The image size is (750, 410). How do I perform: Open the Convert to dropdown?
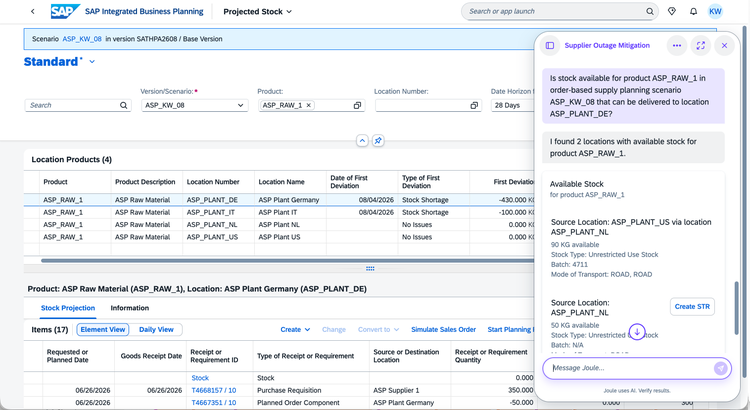378,330
